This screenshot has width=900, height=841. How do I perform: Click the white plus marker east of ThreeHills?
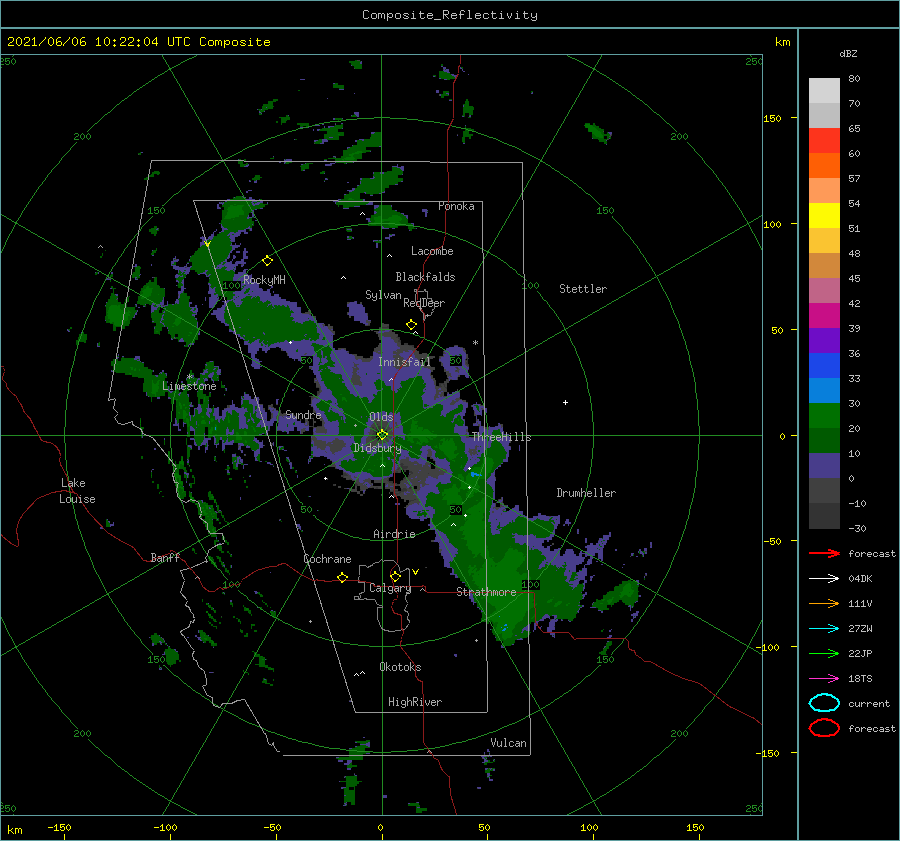tap(565, 402)
